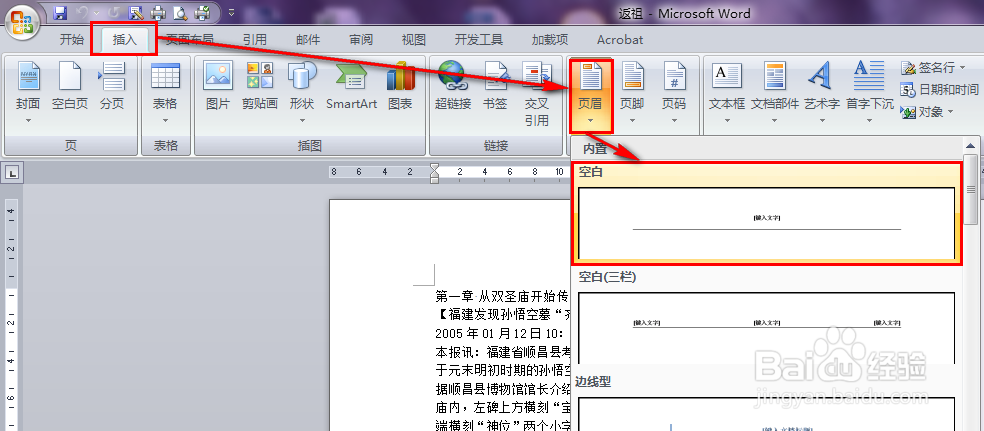Expand the 签名行 dropdown arrow
Screen dimensions: 984x431
pyautogui.click(x=962, y=67)
